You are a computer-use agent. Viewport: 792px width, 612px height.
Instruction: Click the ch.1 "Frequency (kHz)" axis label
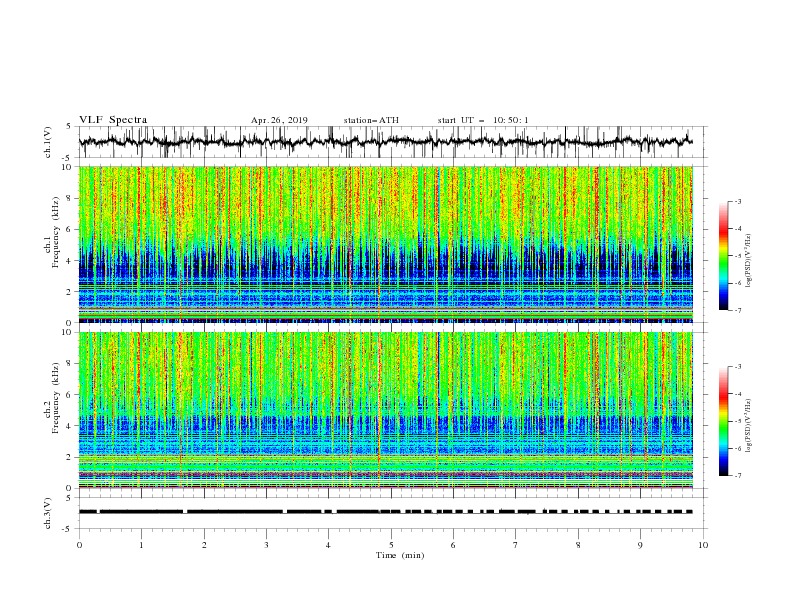tap(56, 232)
